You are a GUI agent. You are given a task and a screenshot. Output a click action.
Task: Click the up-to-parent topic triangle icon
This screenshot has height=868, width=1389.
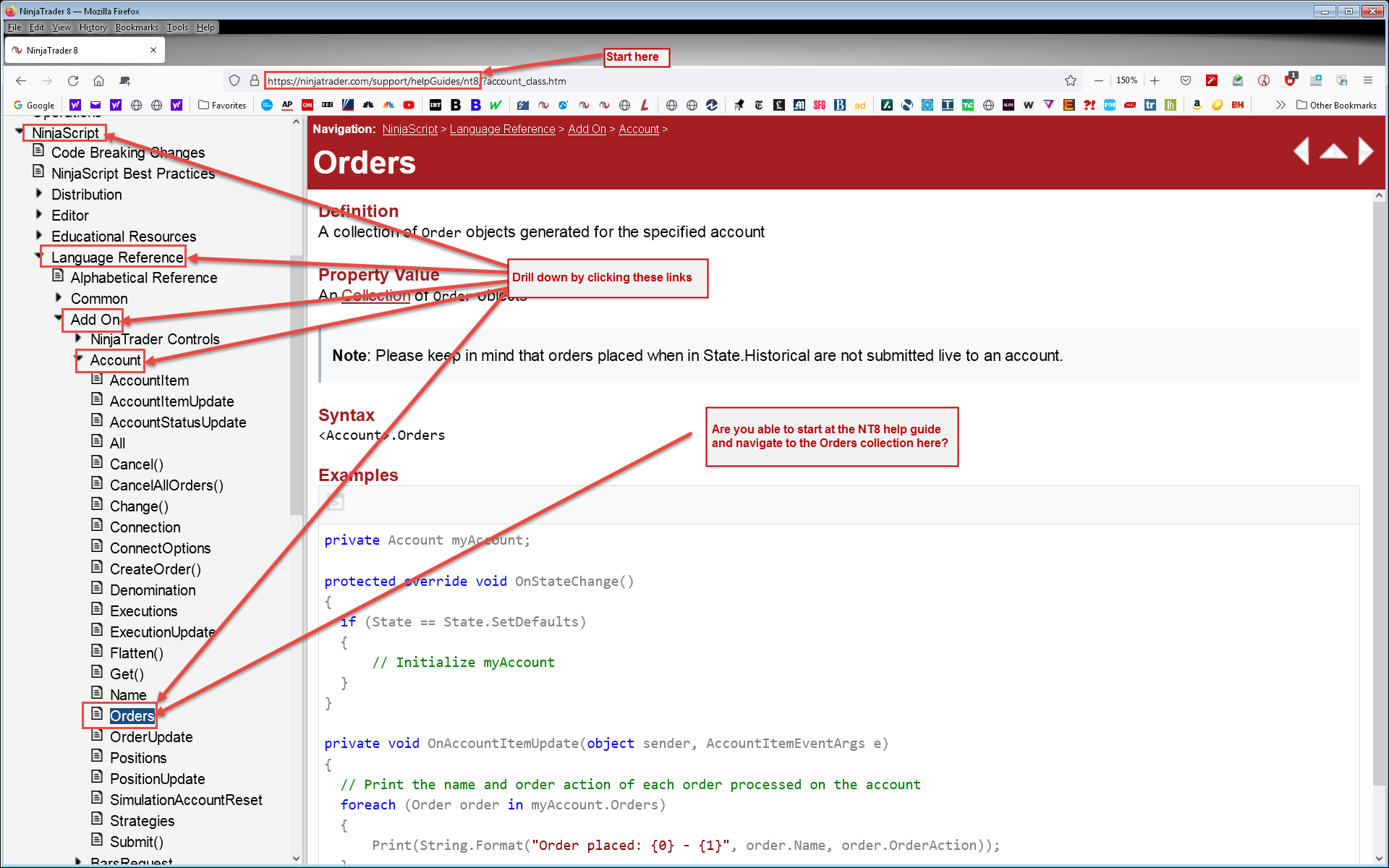click(1333, 151)
